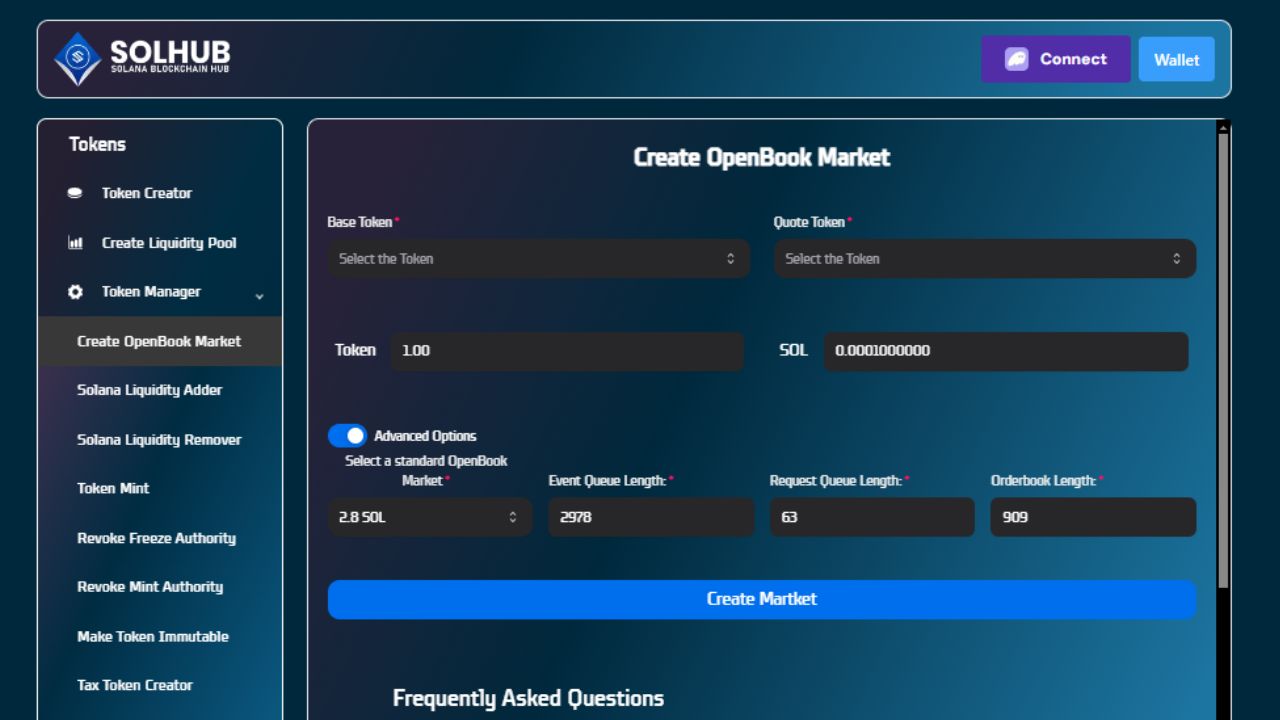
Task: Open the 2.8 SOL standard market dropdown
Action: 430,517
